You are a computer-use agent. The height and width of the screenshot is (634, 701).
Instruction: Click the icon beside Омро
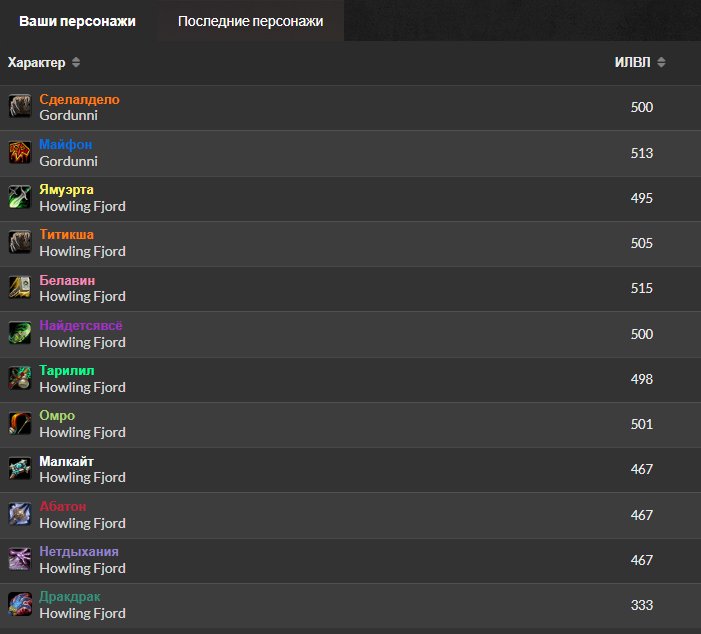tap(20, 423)
